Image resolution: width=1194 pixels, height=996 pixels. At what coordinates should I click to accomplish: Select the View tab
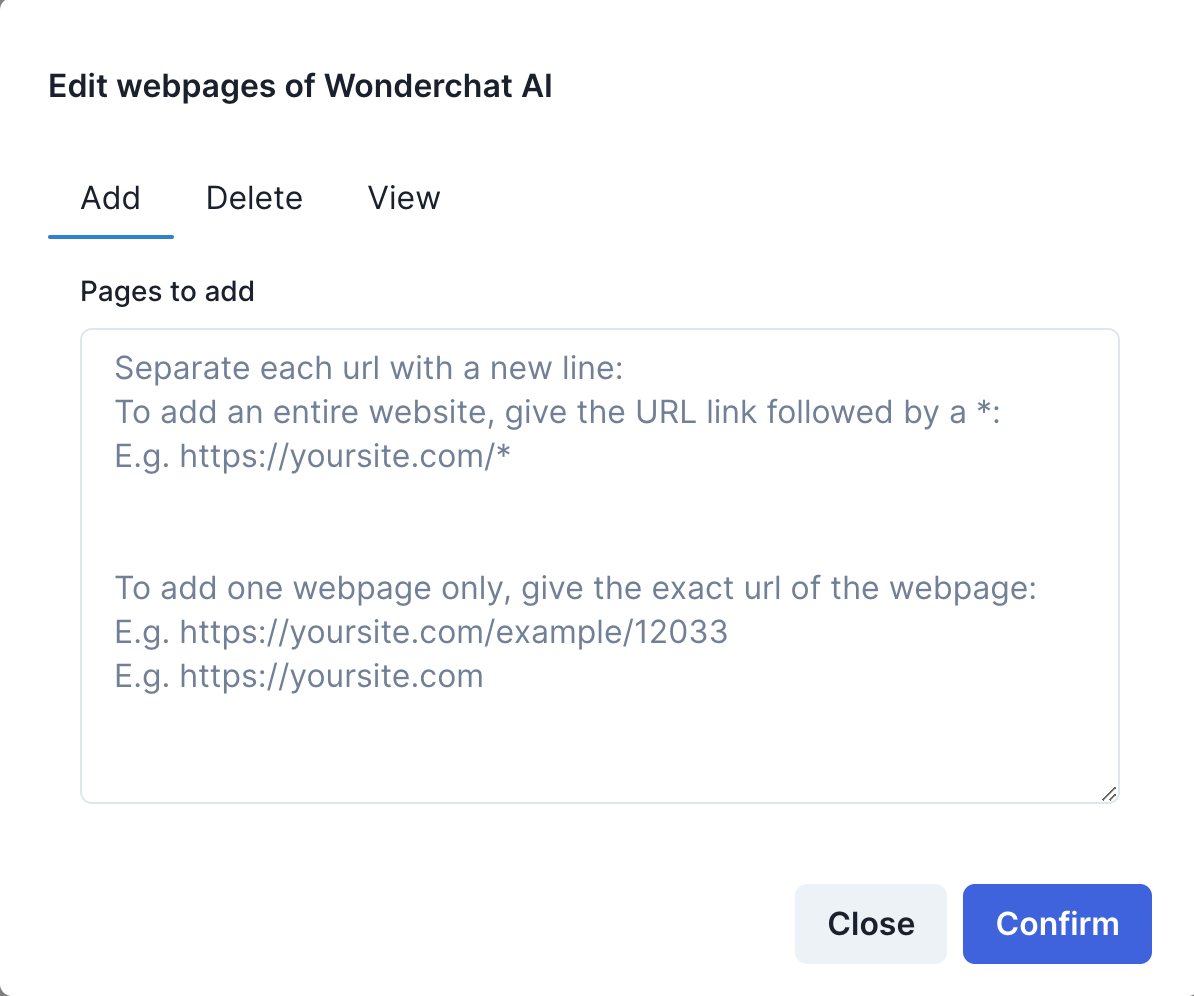point(404,198)
